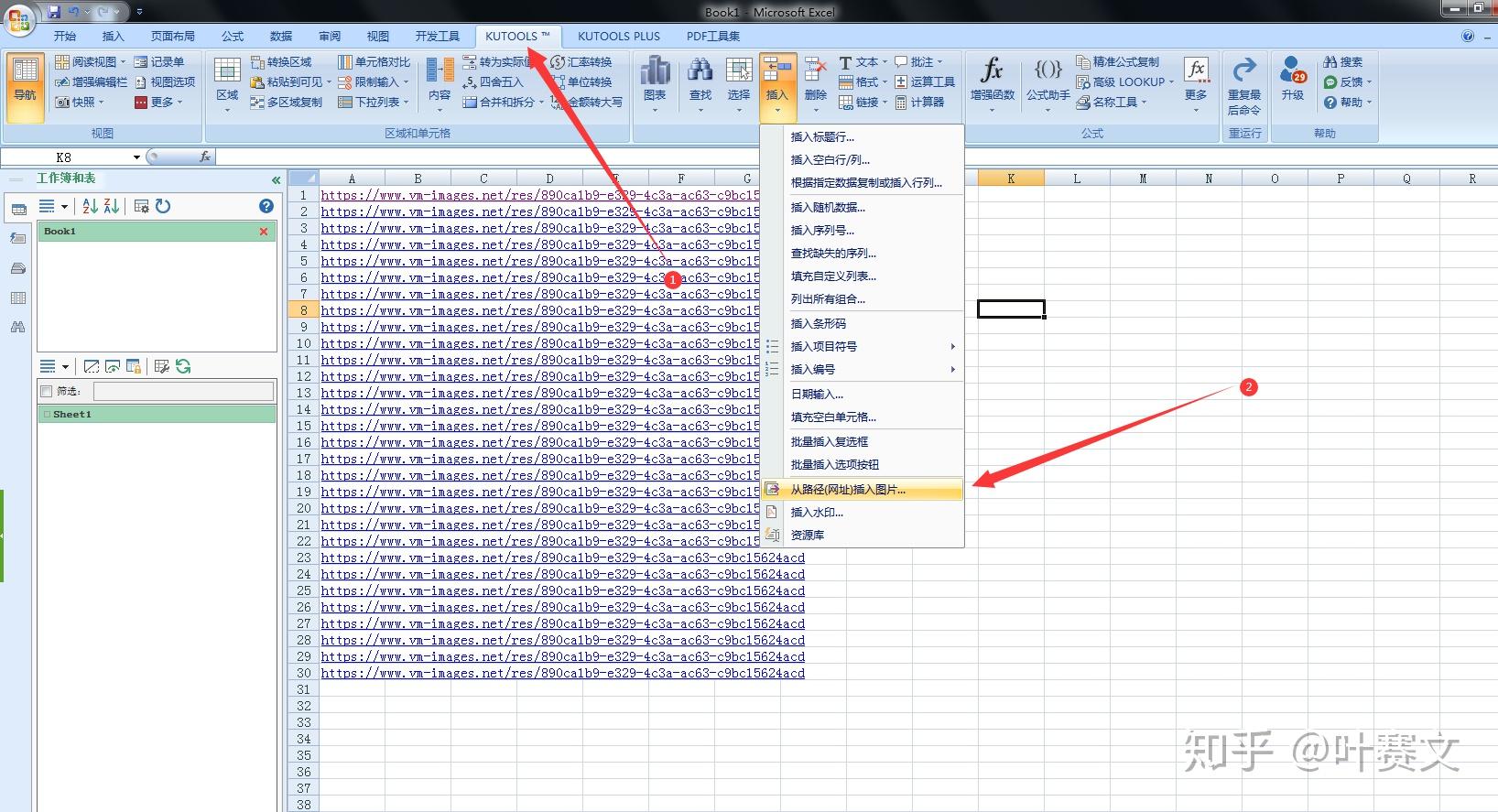Screen dimensions: 1498x812
Task: Select column K header
Action: [x=1011, y=179]
